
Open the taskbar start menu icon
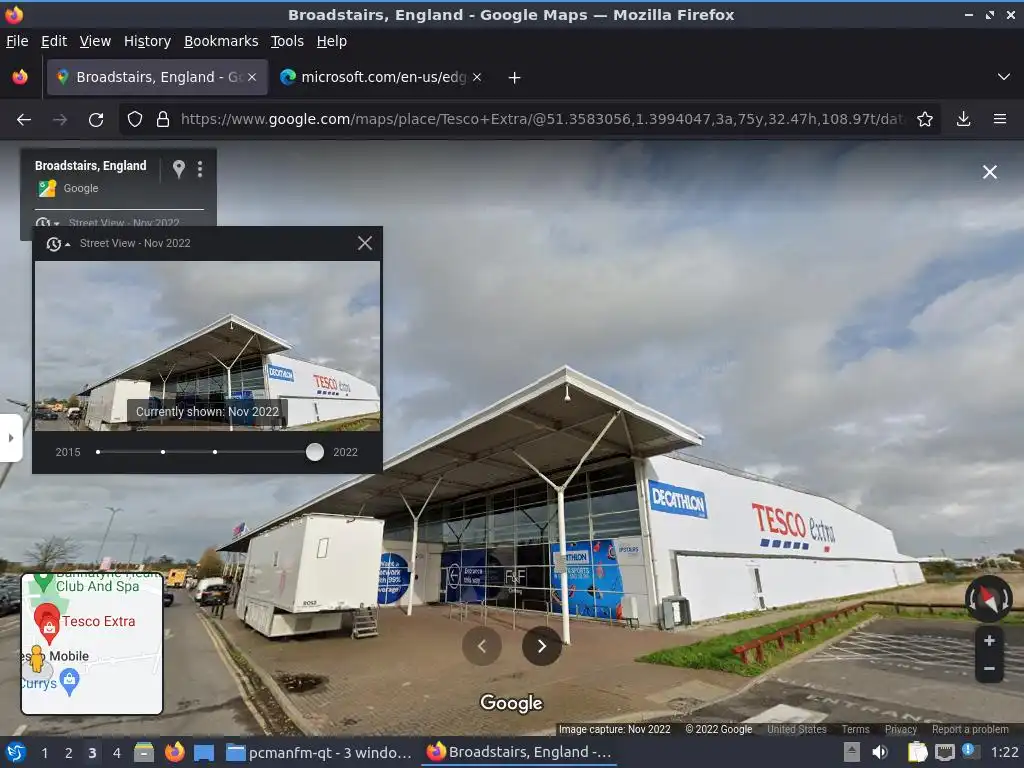15,753
